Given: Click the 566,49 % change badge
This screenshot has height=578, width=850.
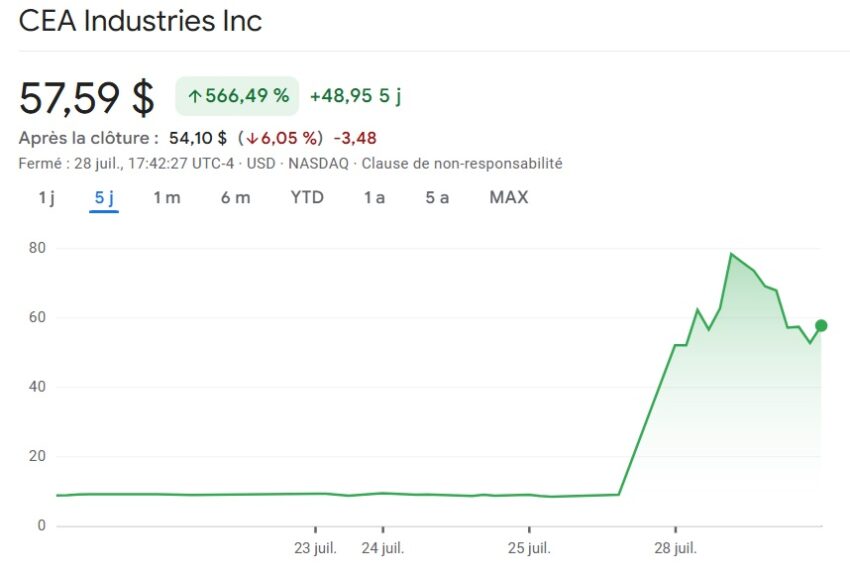Looking at the screenshot, I should (x=237, y=96).
